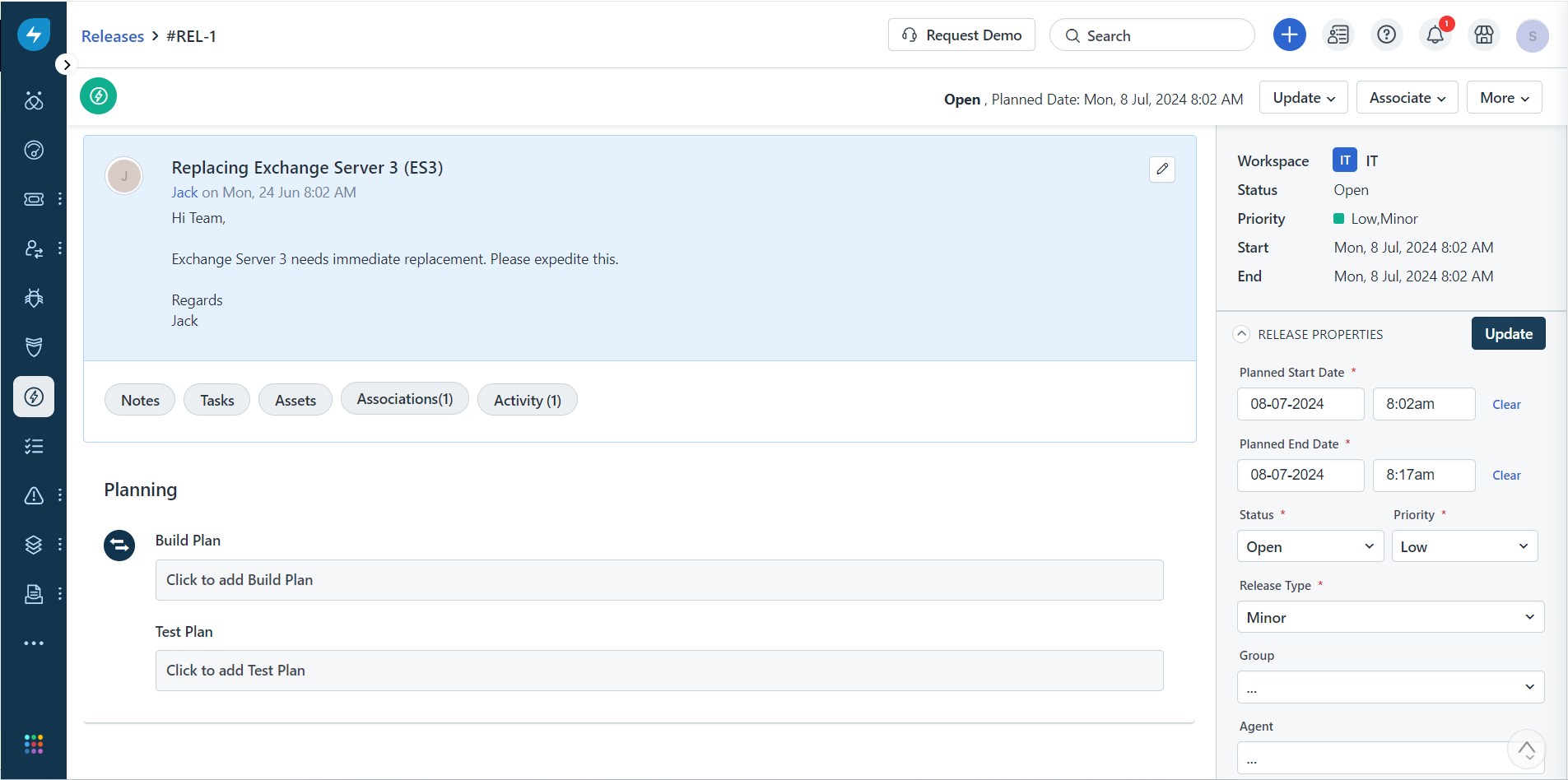This screenshot has width=1568, height=780.
Task: Click Jack's avatar thumbnail
Action: tap(124, 176)
